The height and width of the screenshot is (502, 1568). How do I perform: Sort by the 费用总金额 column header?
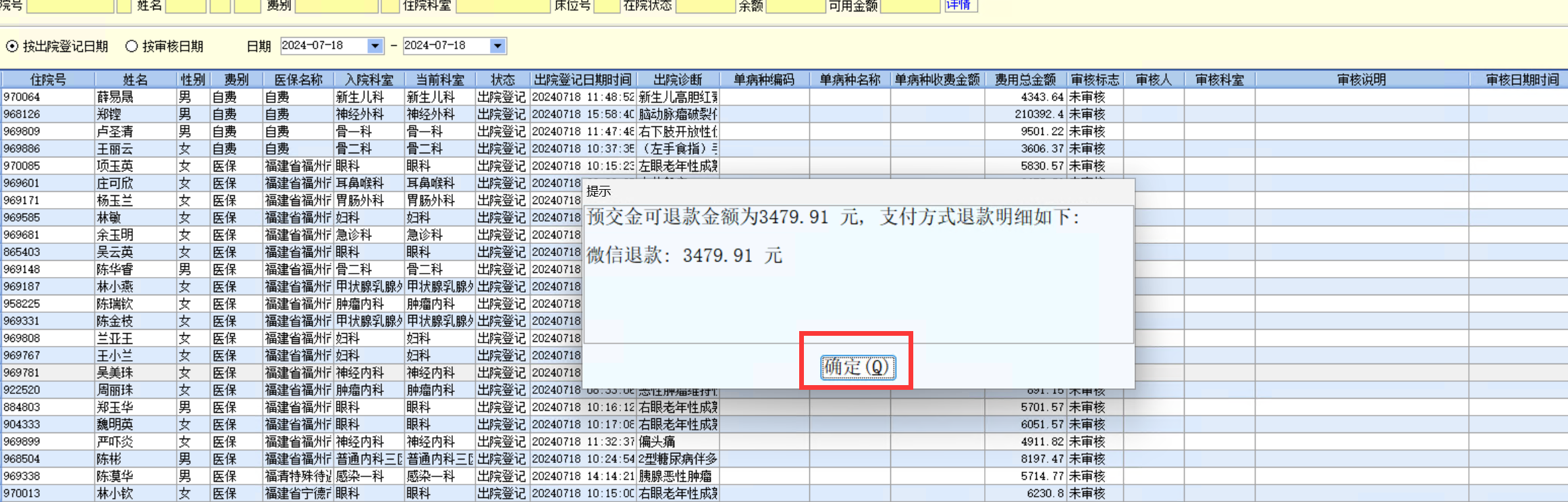[x=1025, y=80]
